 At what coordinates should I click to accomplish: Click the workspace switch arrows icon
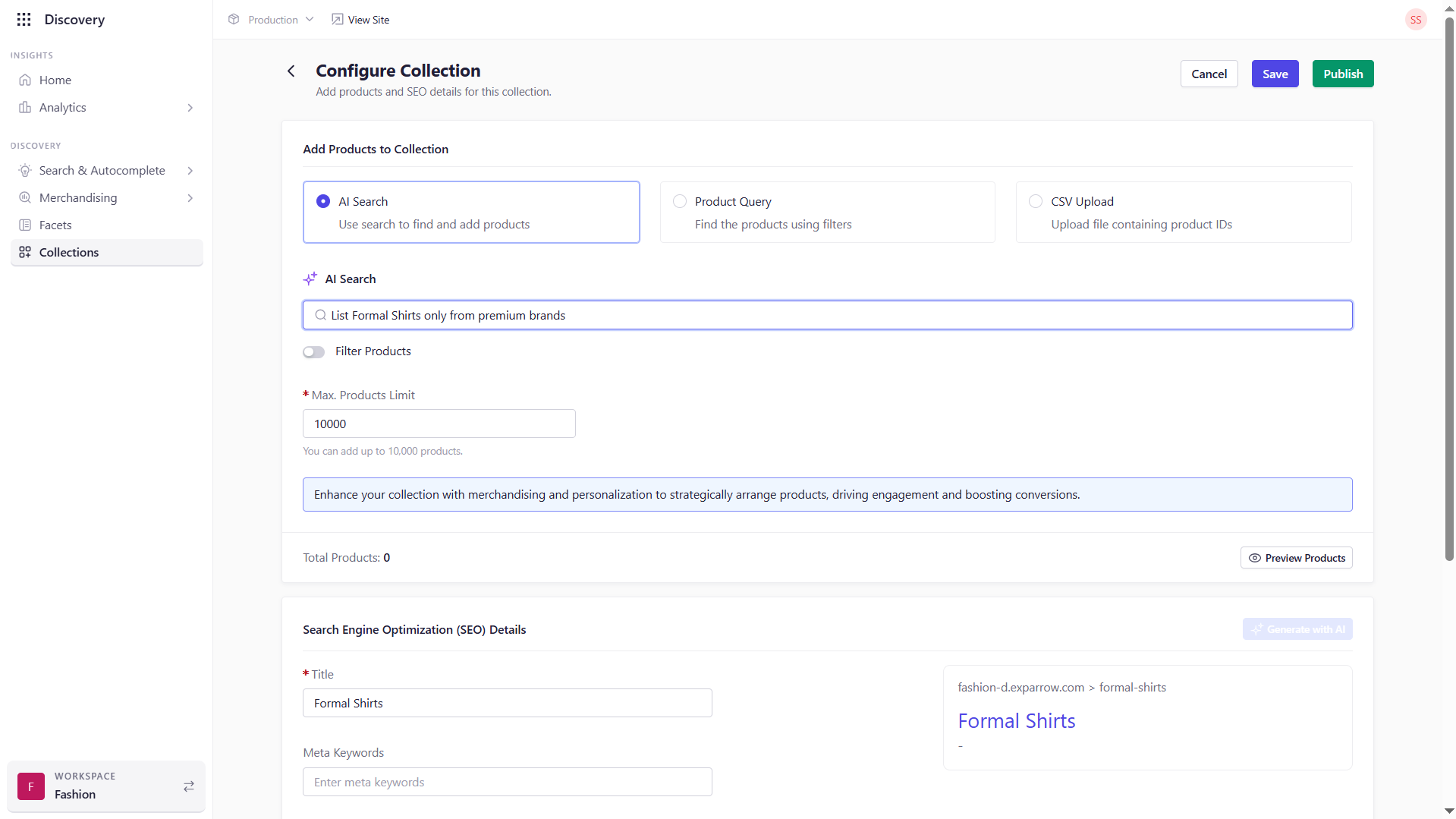coord(189,786)
